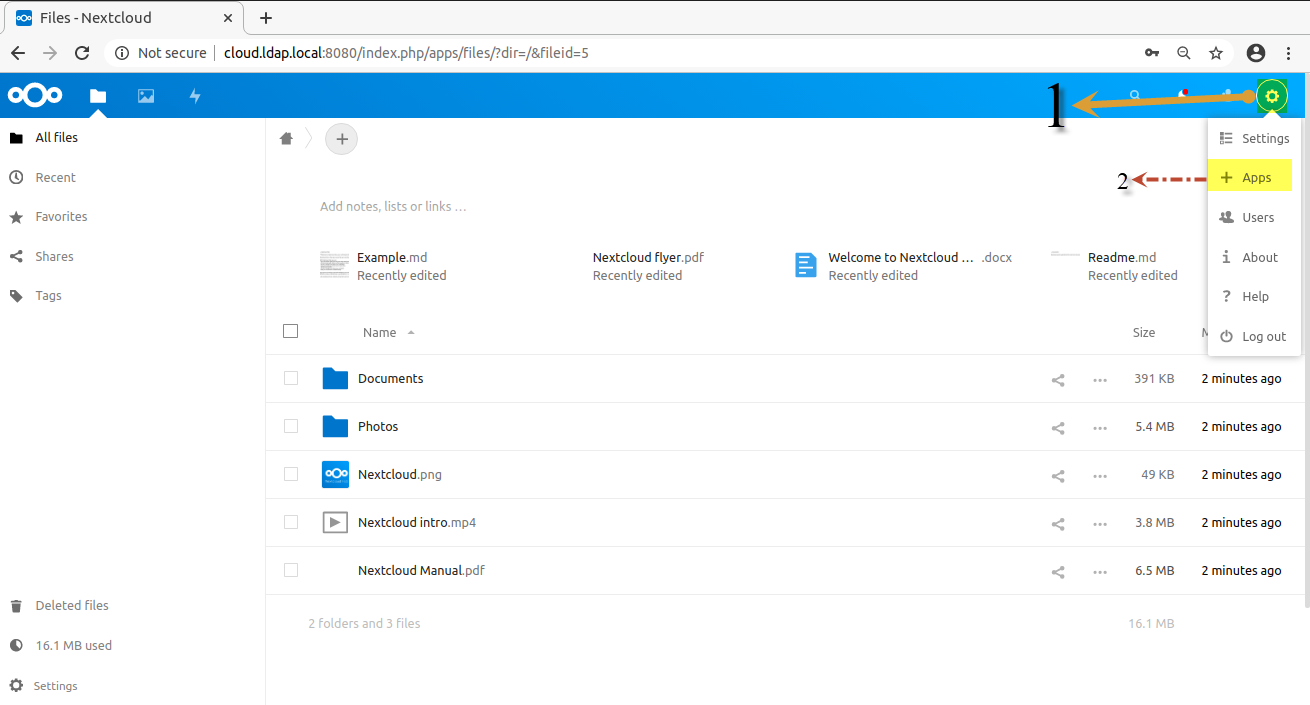Tick the Nextcloud Manual.pdf checkbox
The width and height of the screenshot is (1310, 705).
click(x=291, y=570)
